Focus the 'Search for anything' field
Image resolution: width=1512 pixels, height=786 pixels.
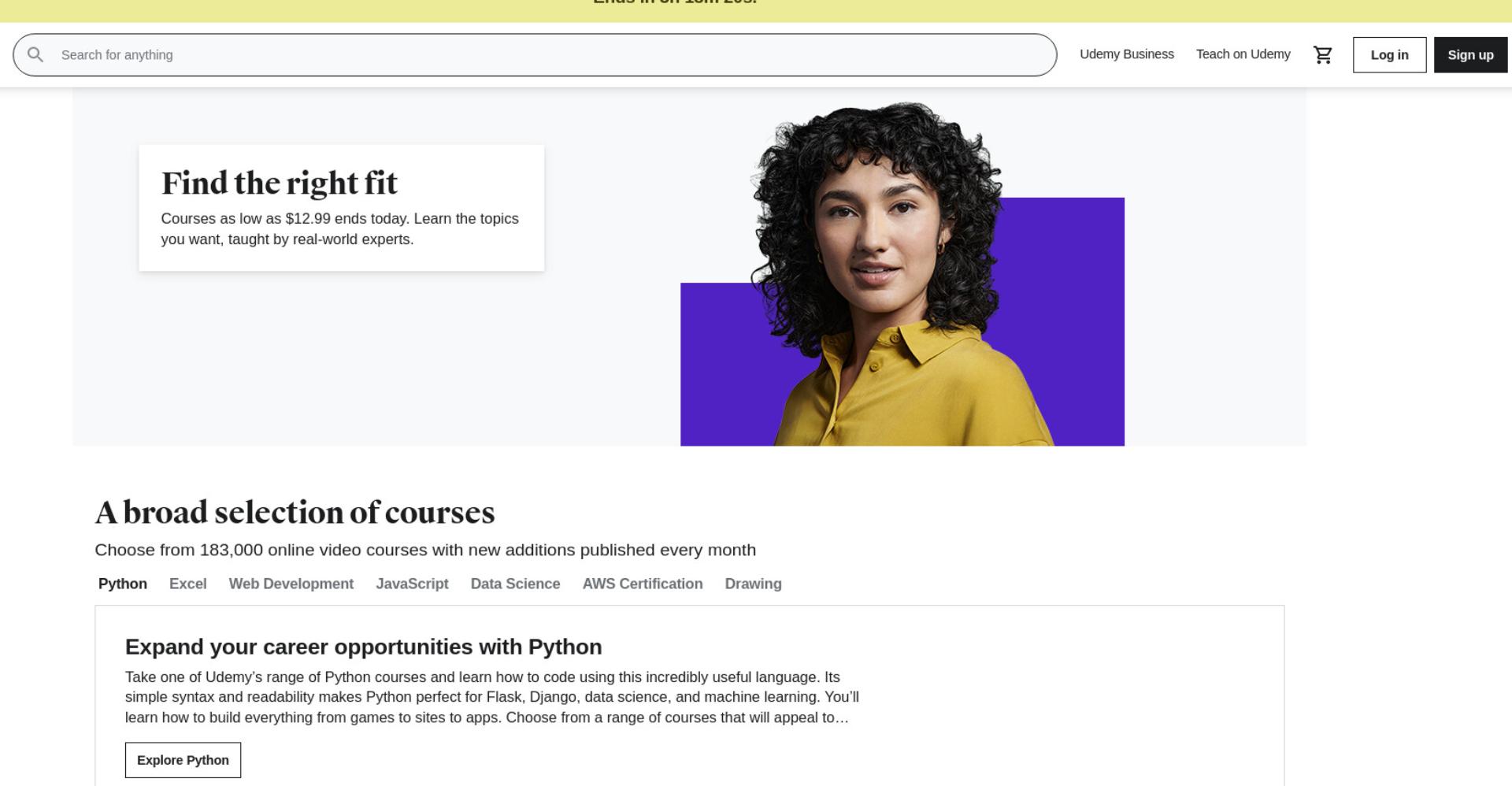pyautogui.click(x=535, y=55)
